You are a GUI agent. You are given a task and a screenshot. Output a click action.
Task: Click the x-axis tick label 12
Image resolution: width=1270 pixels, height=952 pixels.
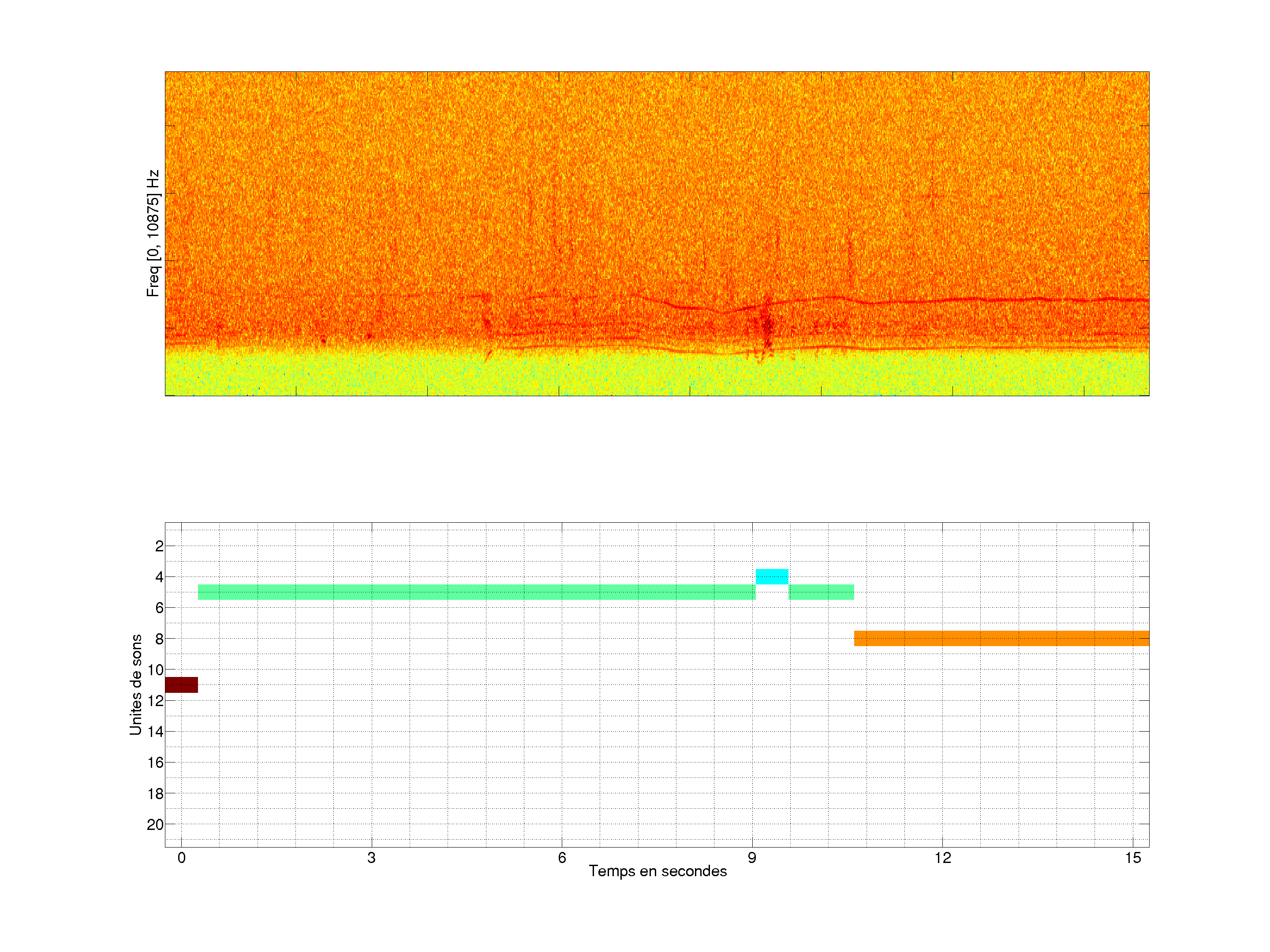tap(942, 858)
